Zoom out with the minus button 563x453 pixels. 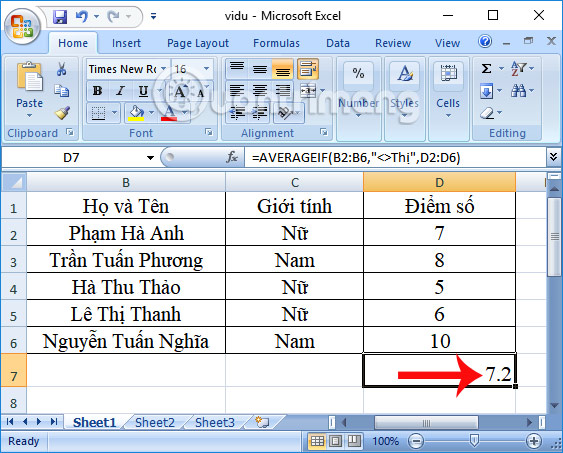[416, 441]
